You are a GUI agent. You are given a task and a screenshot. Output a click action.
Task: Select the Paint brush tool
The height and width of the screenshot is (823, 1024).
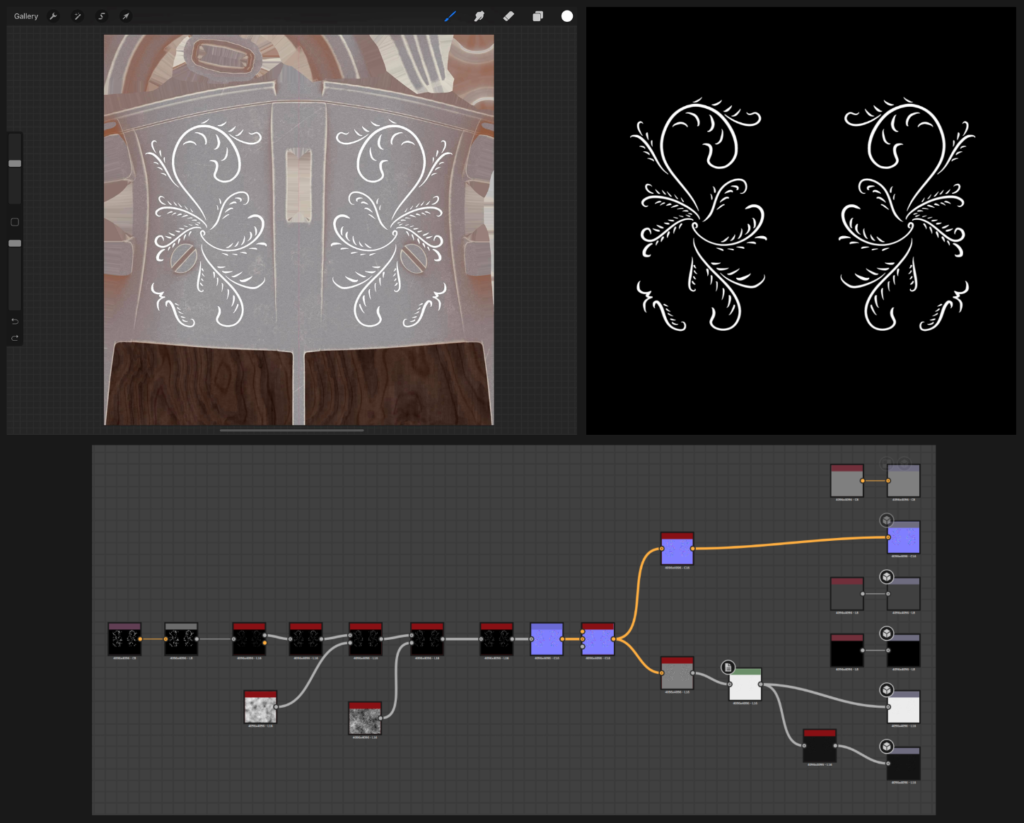pos(450,16)
